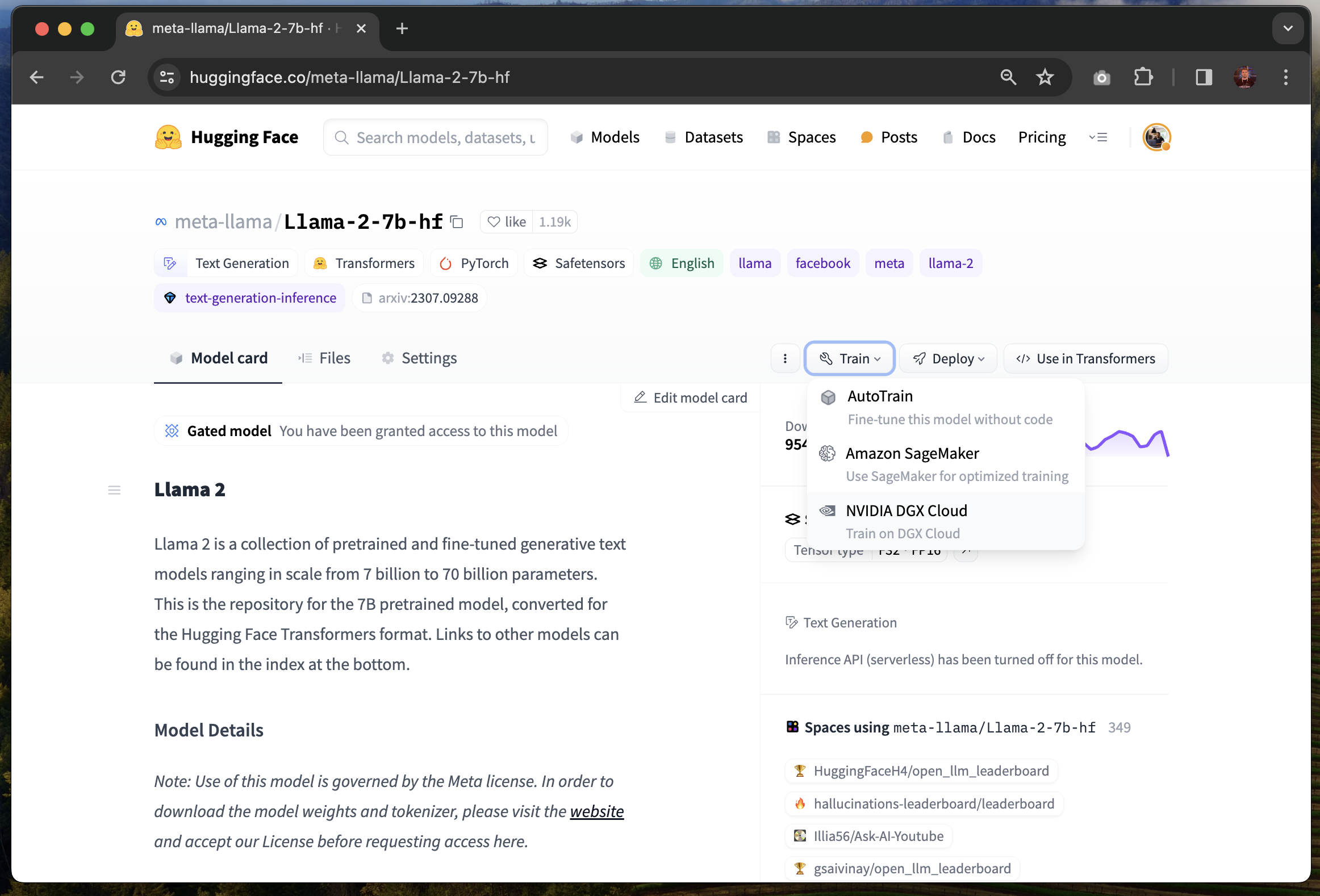Collapse the Train dropdown
This screenshot has height=896, width=1320.
pyautogui.click(x=850, y=359)
